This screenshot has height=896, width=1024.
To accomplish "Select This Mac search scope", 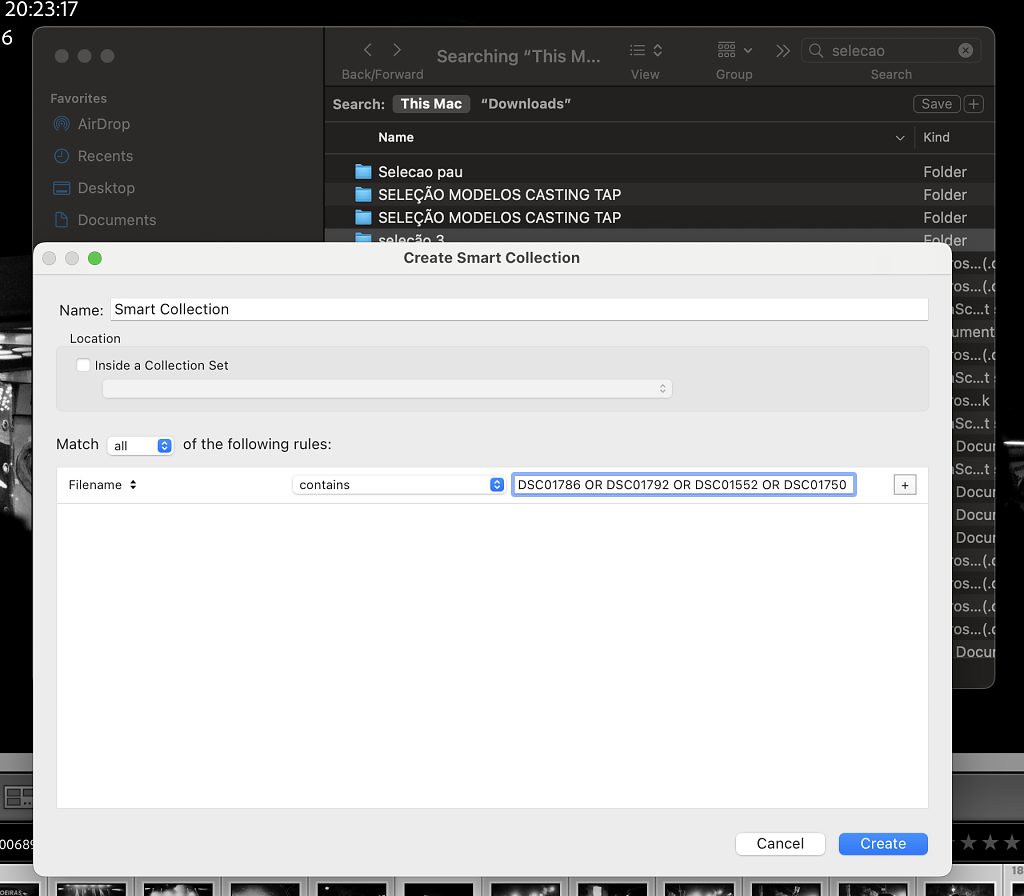I will coord(431,104).
